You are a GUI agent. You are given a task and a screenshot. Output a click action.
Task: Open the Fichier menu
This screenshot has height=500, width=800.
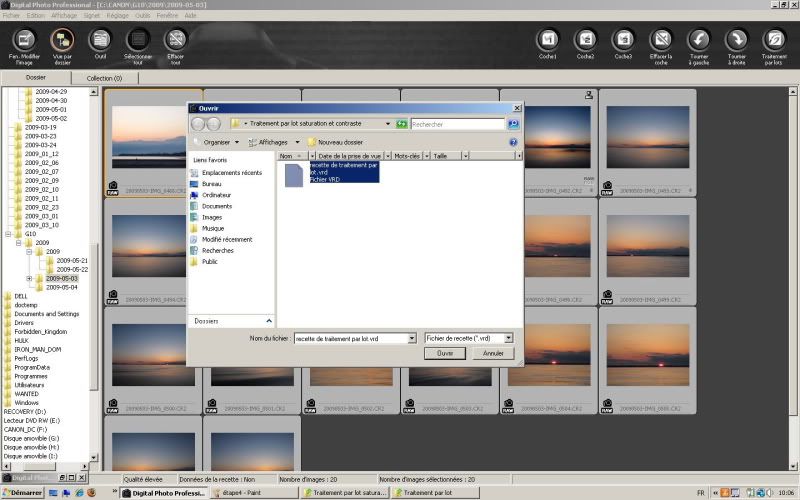pyautogui.click(x=11, y=15)
